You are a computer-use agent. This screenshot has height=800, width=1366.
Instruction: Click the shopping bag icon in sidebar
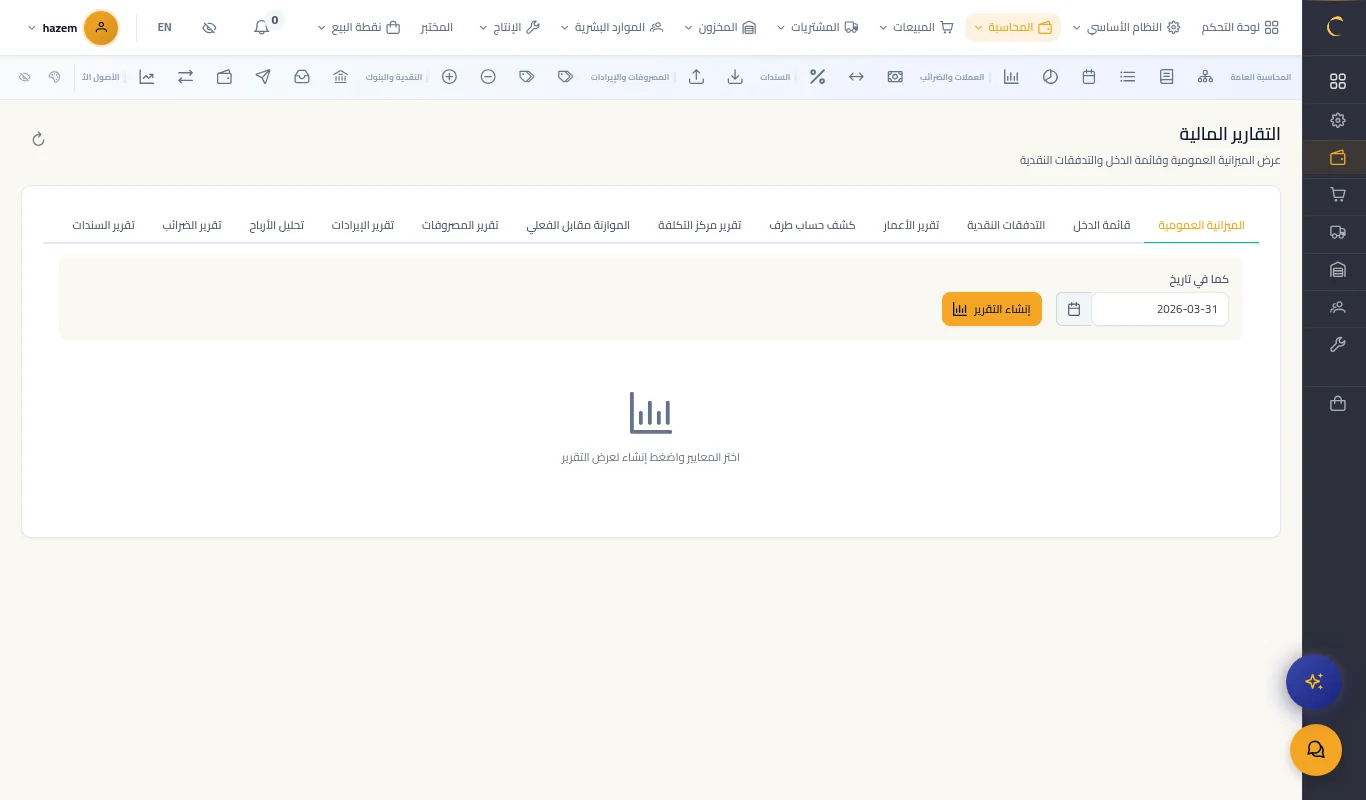pyautogui.click(x=1338, y=404)
